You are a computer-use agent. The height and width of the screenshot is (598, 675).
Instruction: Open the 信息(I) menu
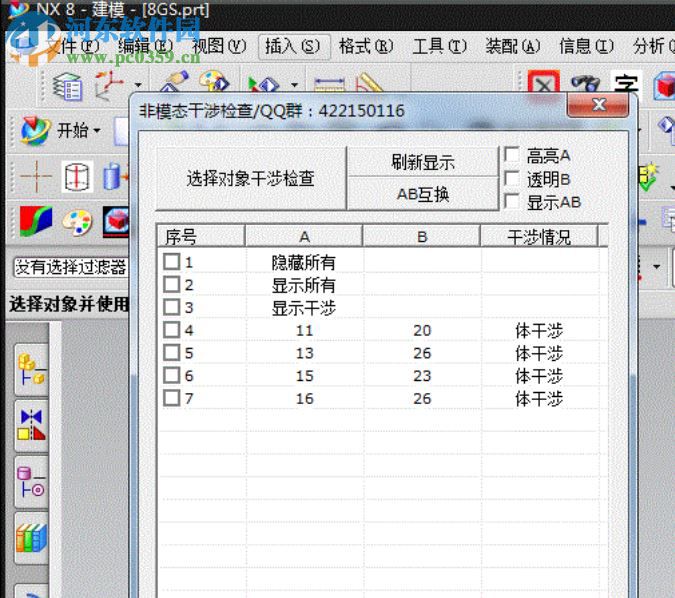coord(586,46)
